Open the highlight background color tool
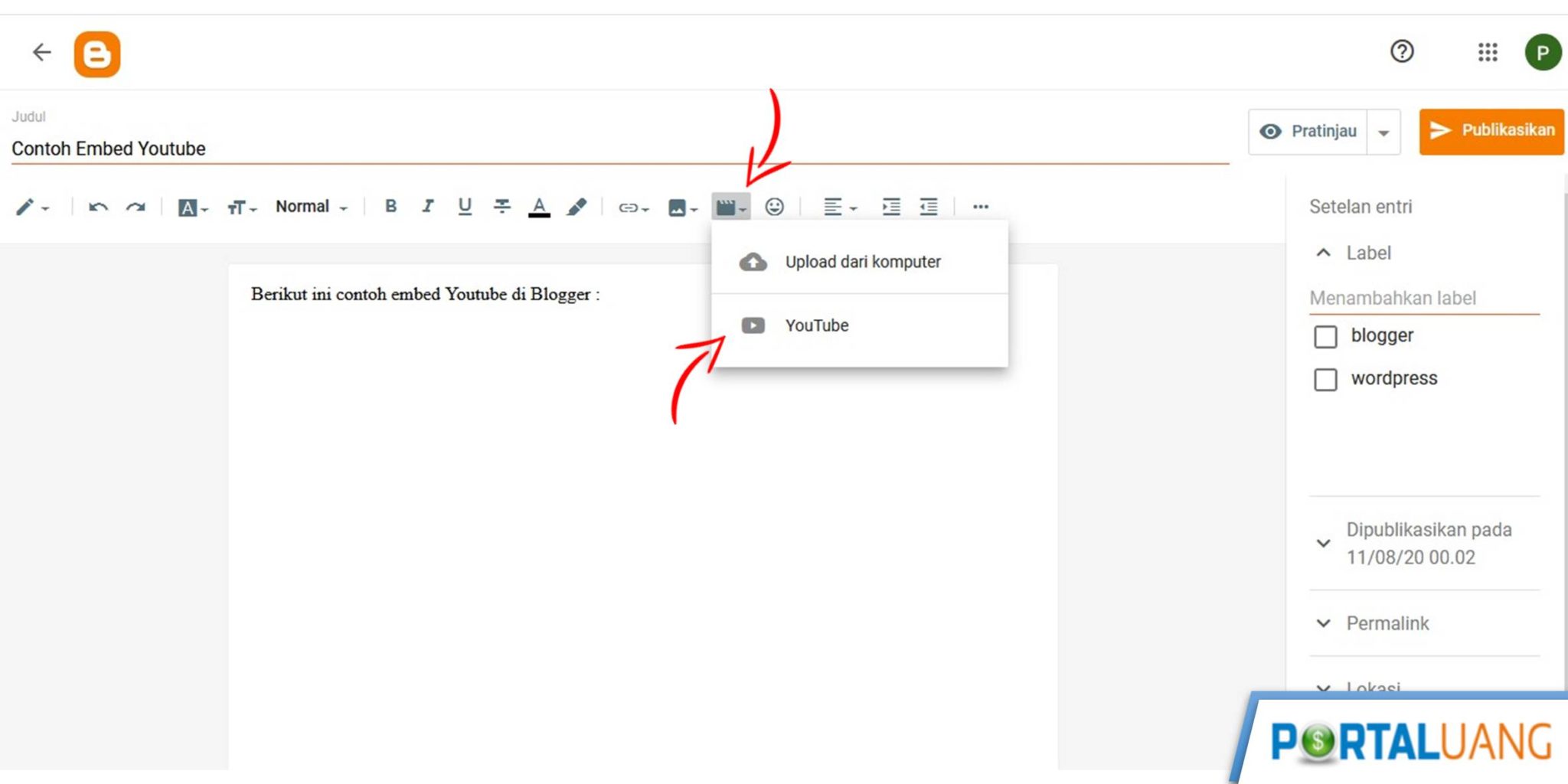This screenshot has height=784, width=1568. pyautogui.click(x=577, y=207)
